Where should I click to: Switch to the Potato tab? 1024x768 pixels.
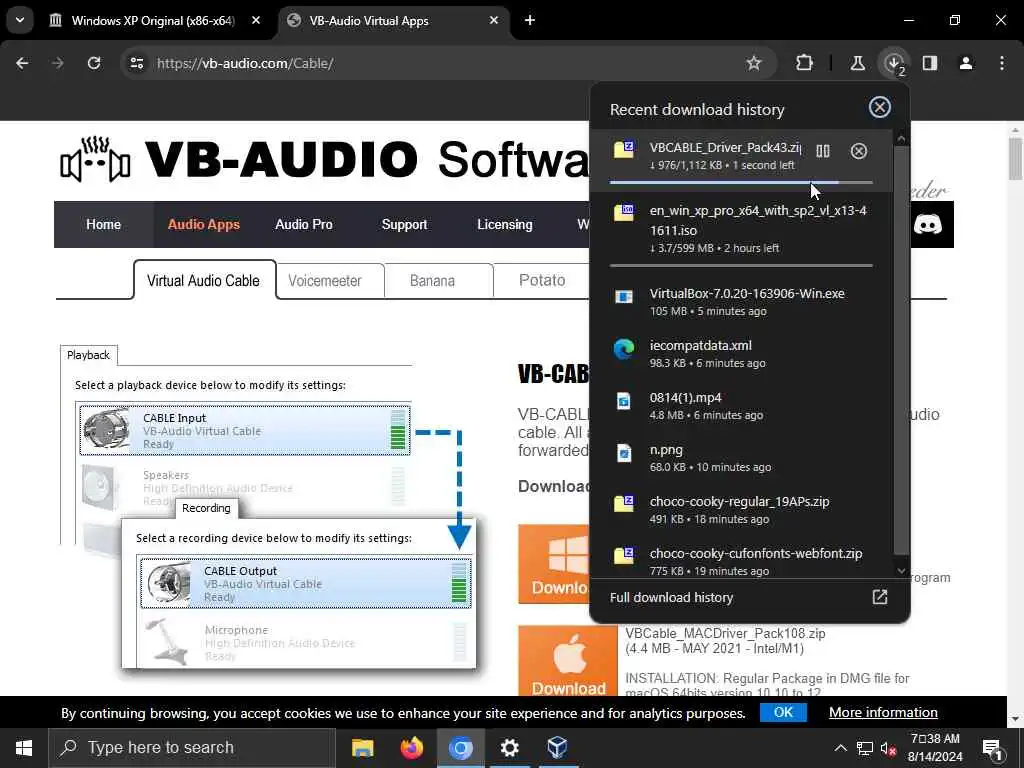tap(541, 281)
